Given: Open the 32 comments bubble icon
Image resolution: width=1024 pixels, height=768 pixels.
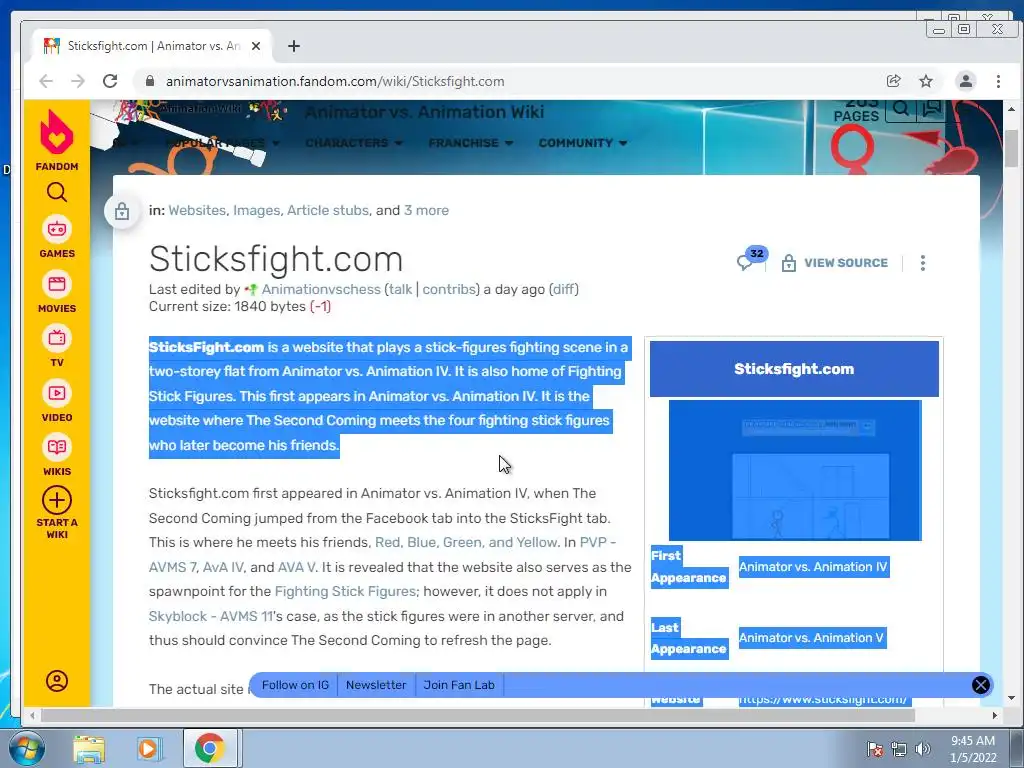Looking at the screenshot, I should (x=751, y=259).
